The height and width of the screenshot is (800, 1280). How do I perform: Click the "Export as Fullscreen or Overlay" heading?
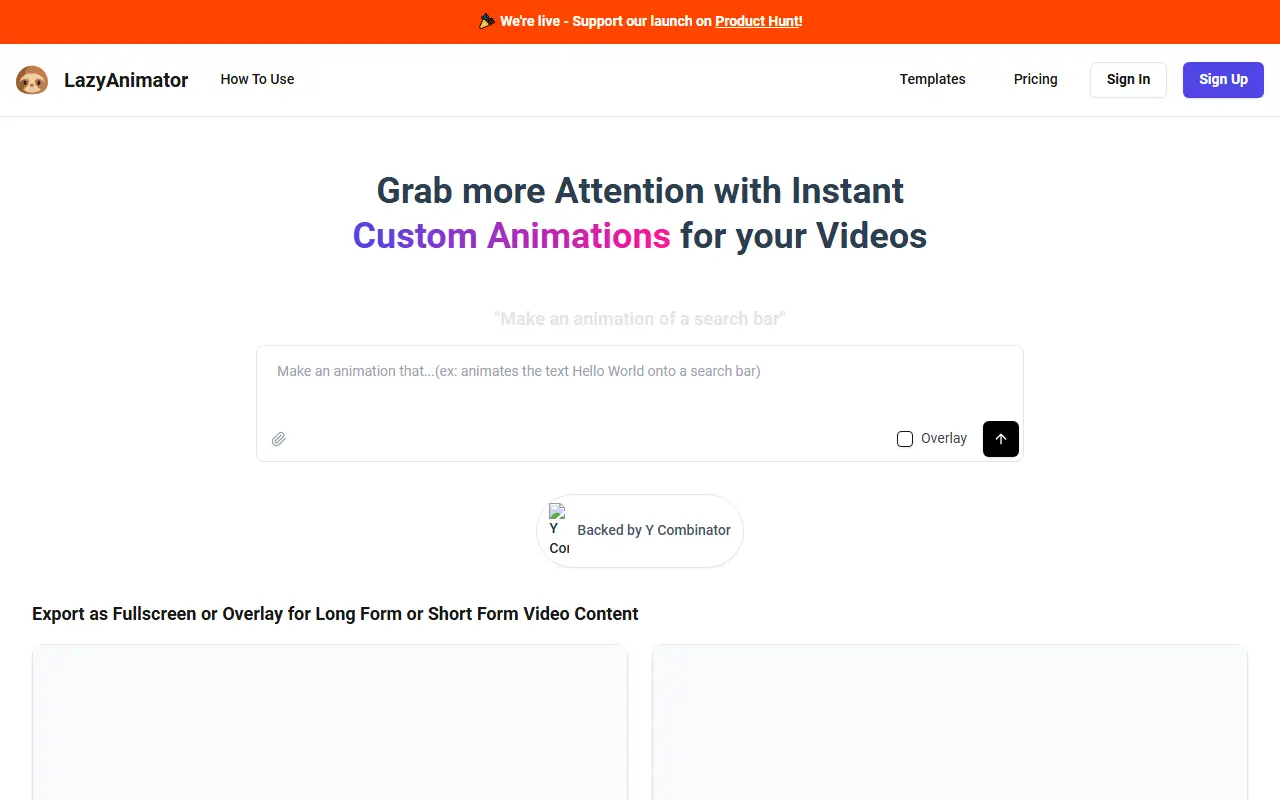335,614
